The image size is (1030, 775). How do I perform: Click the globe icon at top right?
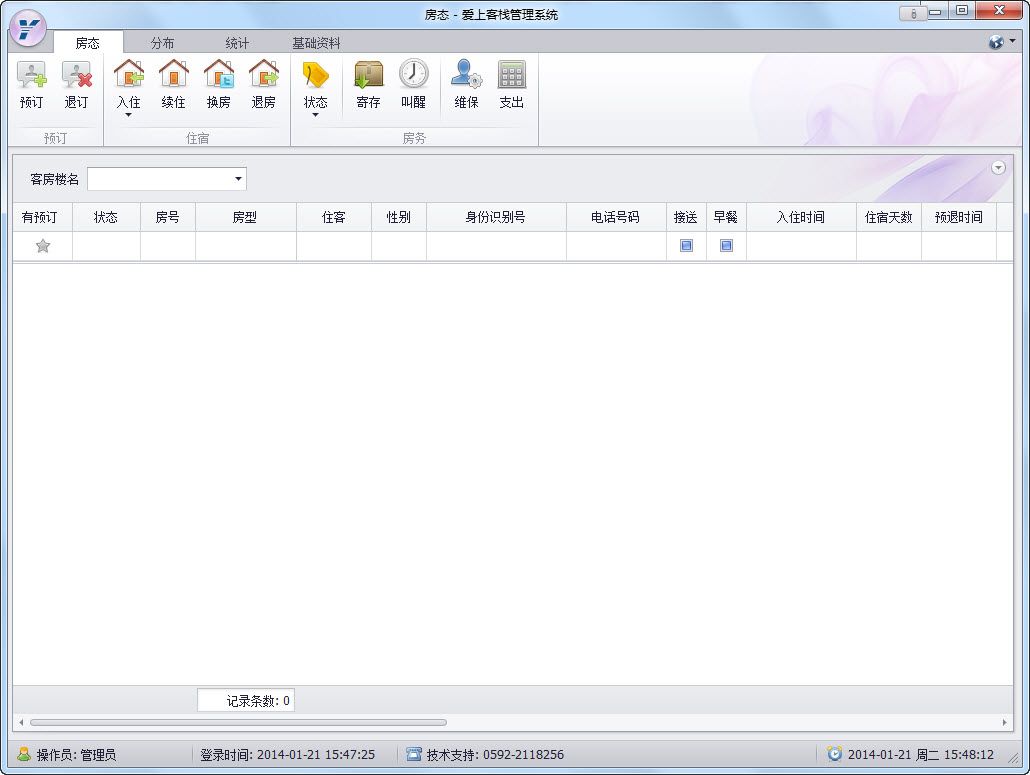click(996, 43)
